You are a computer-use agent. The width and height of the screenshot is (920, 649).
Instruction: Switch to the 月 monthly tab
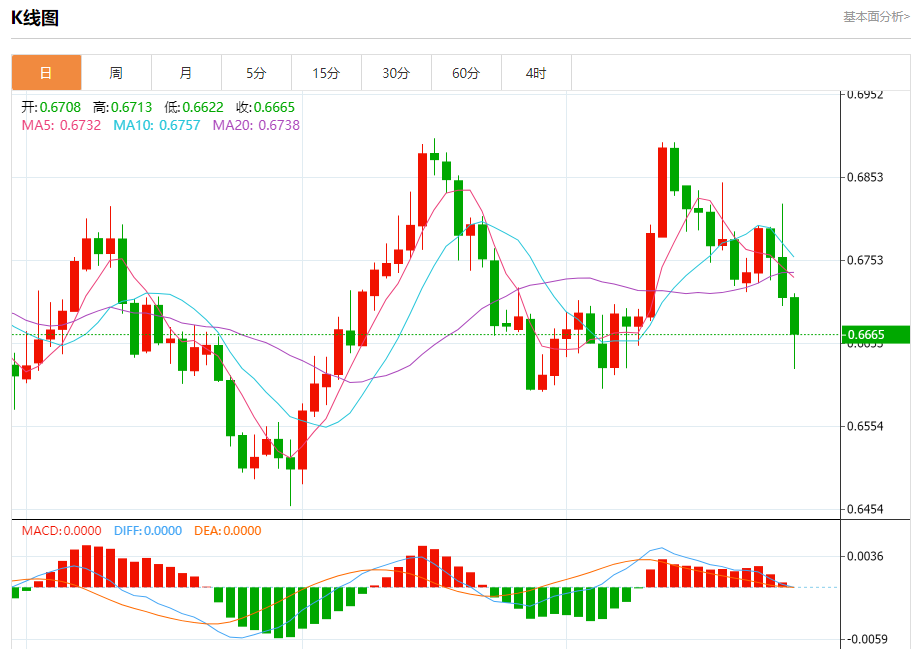[x=186, y=73]
